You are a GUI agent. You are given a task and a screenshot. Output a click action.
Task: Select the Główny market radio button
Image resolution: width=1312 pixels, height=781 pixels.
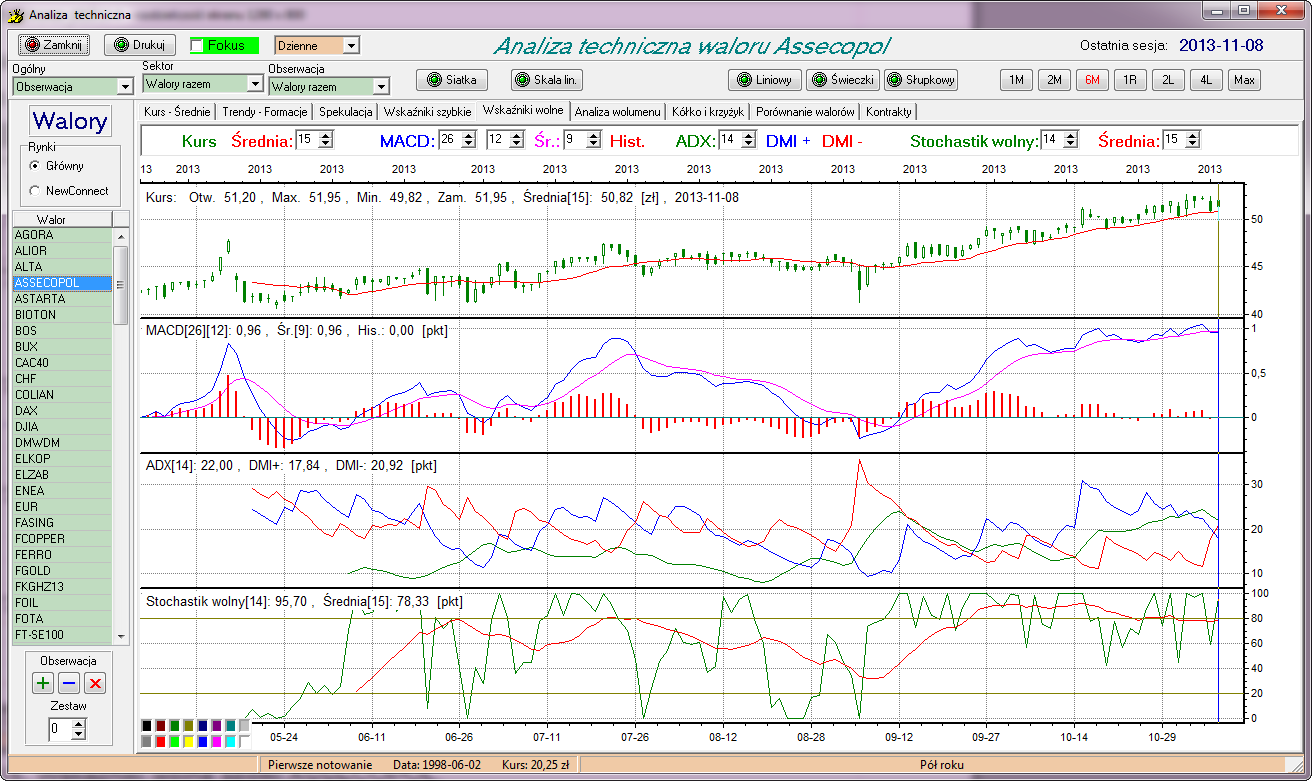[35, 166]
